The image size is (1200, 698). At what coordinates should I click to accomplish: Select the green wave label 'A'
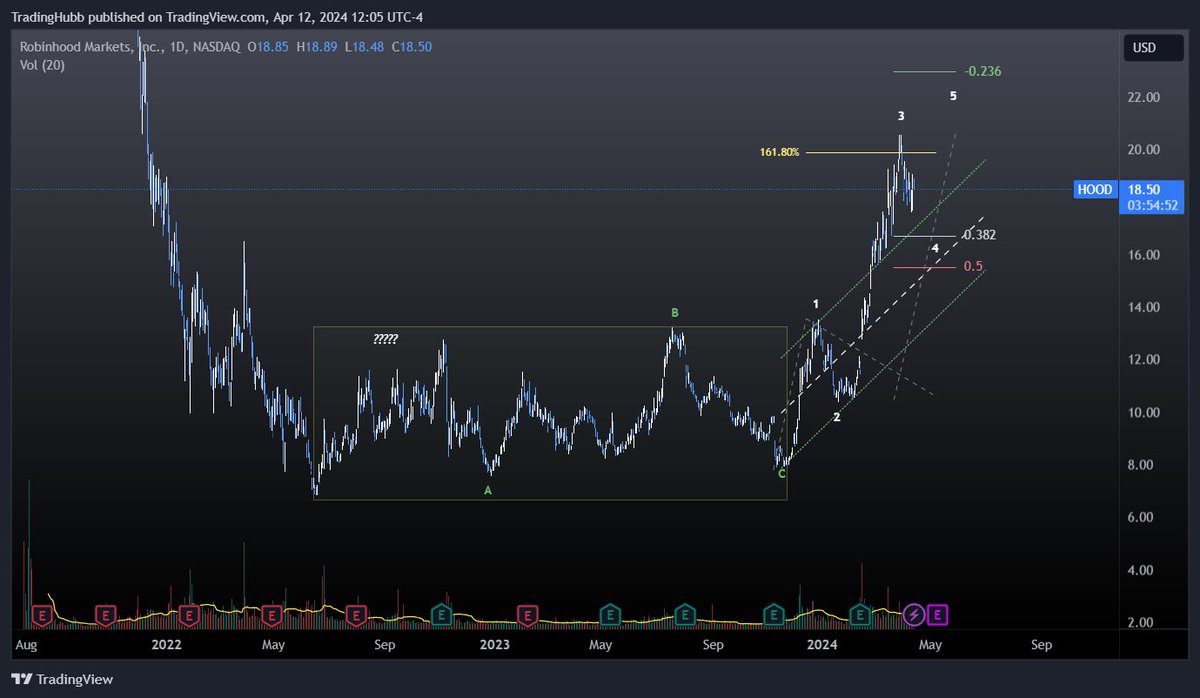[x=488, y=490]
